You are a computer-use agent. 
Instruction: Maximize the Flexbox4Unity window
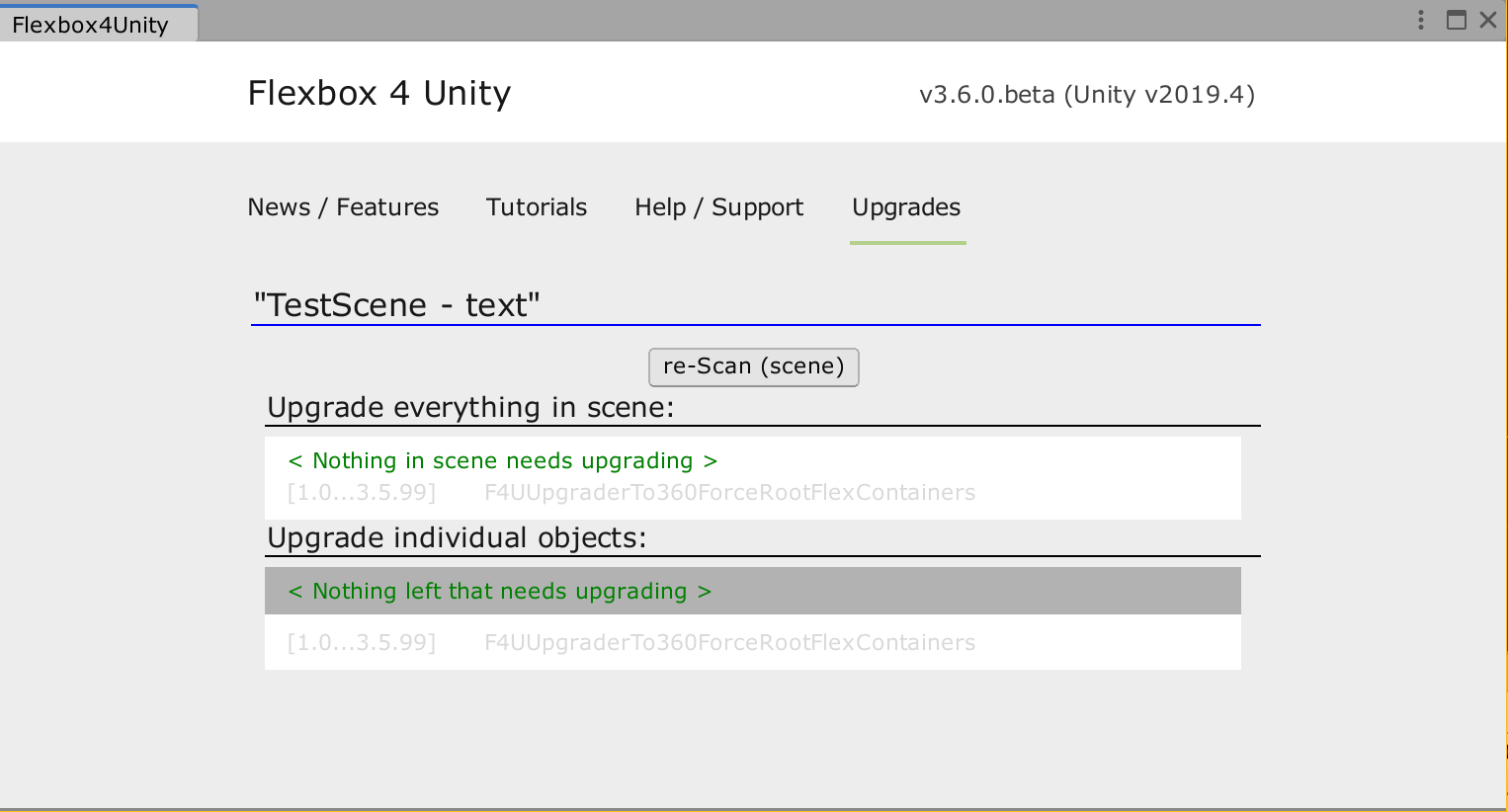[x=1457, y=20]
